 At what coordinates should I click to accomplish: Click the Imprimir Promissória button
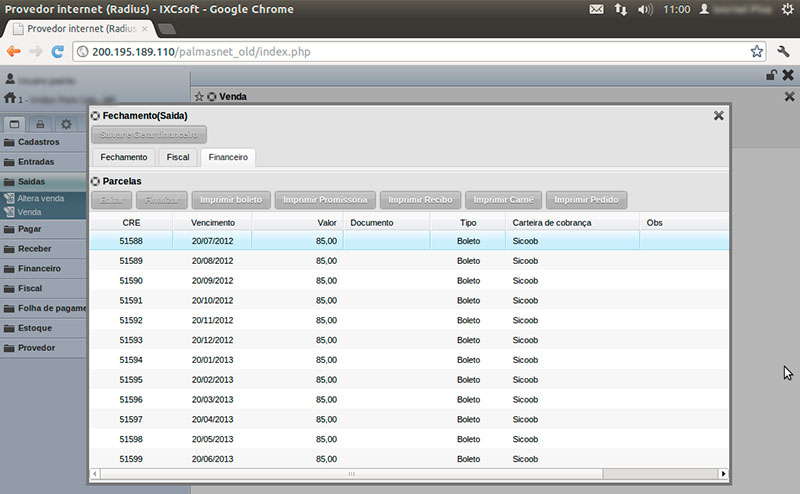click(325, 200)
